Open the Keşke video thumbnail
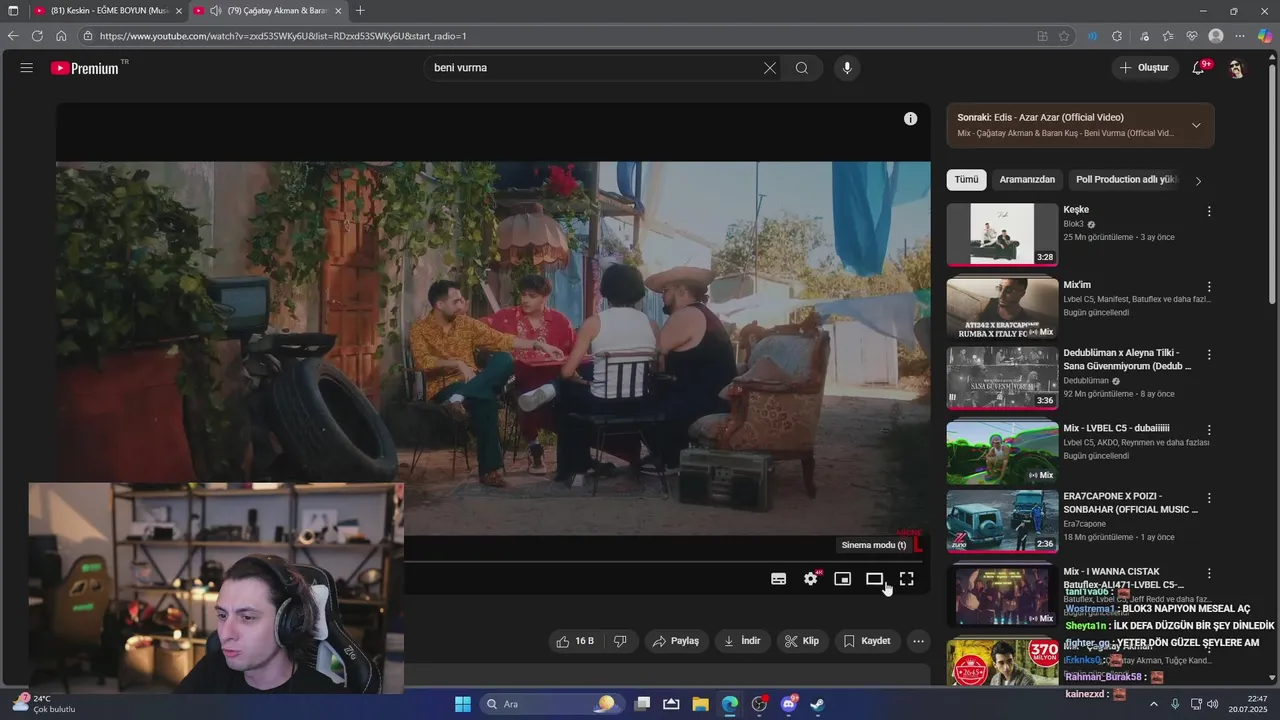 (1002, 235)
